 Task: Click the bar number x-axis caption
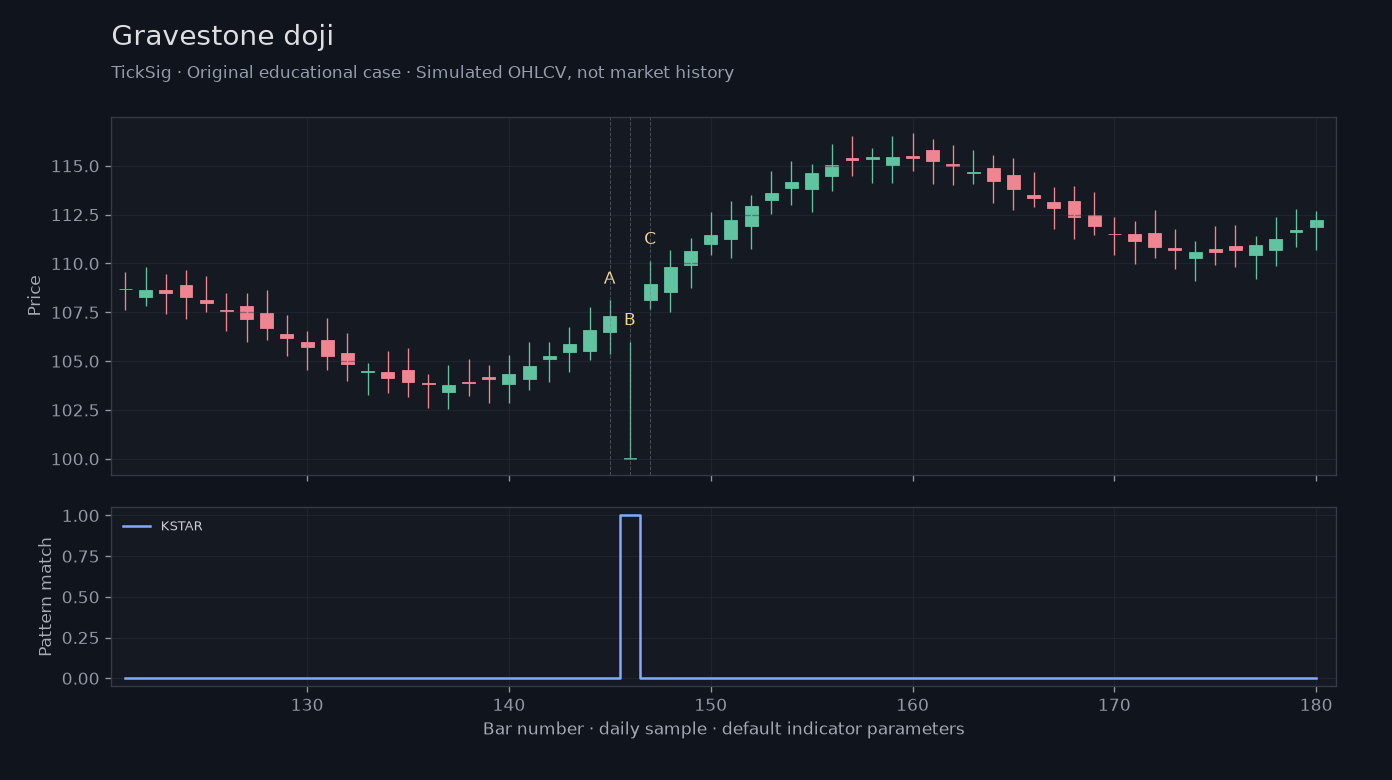click(723, 729)
